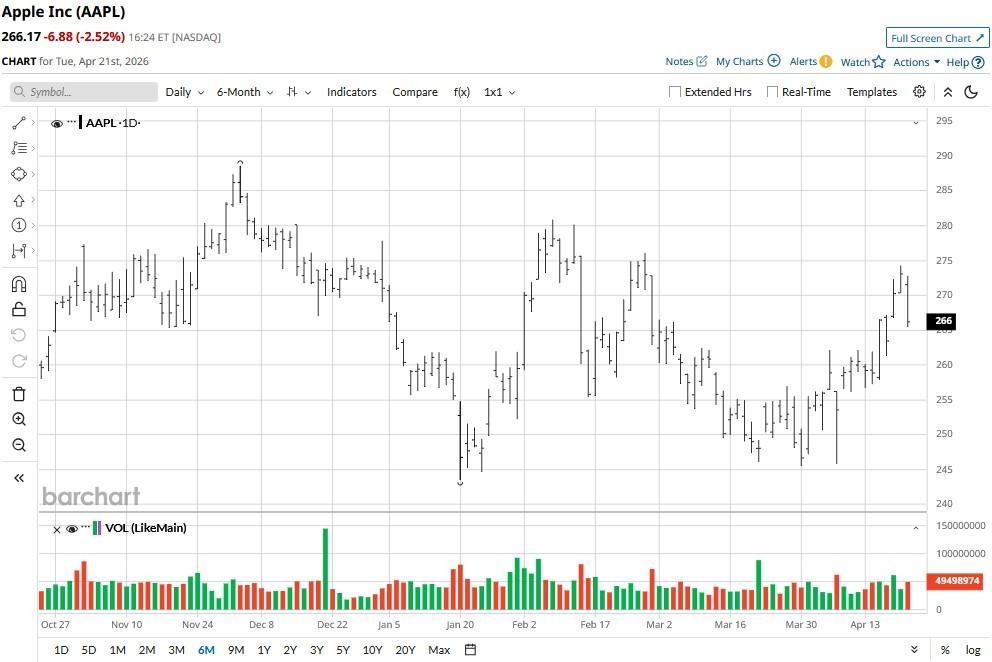This screenshot has width=992, height=662.
Task: Toggle the magnet snap tool
Action: point(18,284)
